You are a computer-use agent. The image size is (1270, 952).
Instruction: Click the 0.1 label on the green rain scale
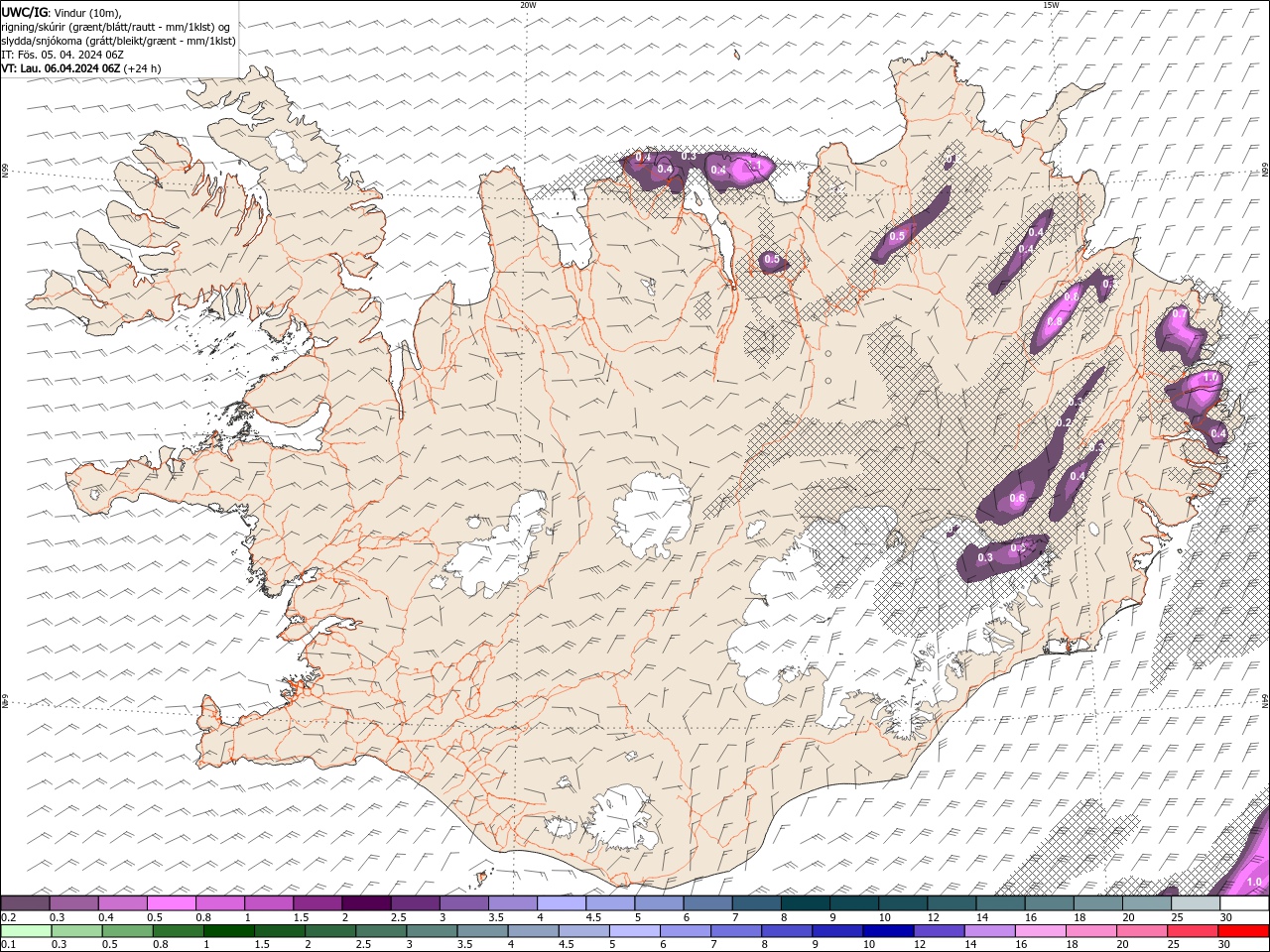[x=8, y=945]
